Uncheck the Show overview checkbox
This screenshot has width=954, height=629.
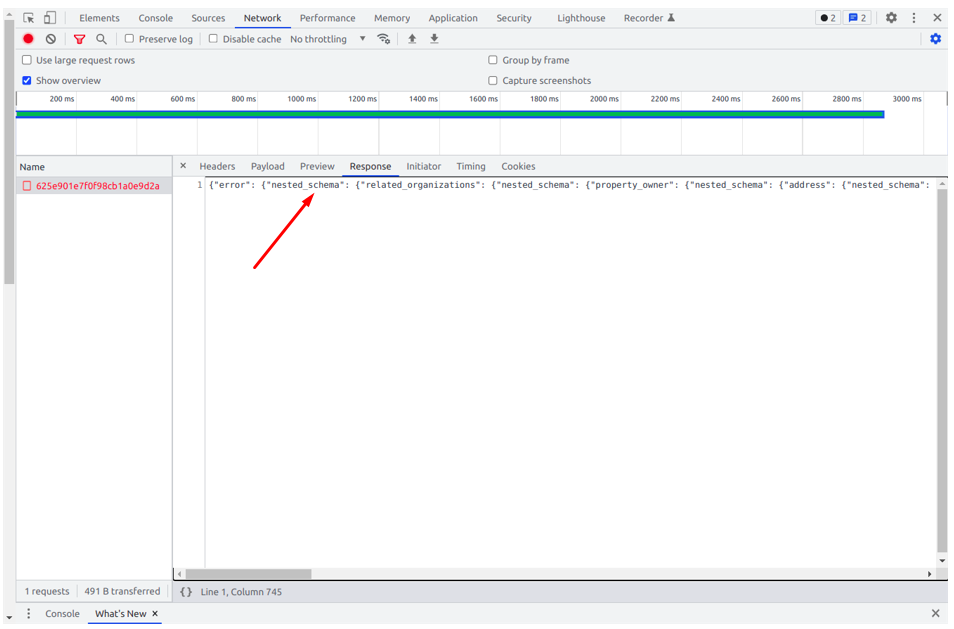point(27,80)
